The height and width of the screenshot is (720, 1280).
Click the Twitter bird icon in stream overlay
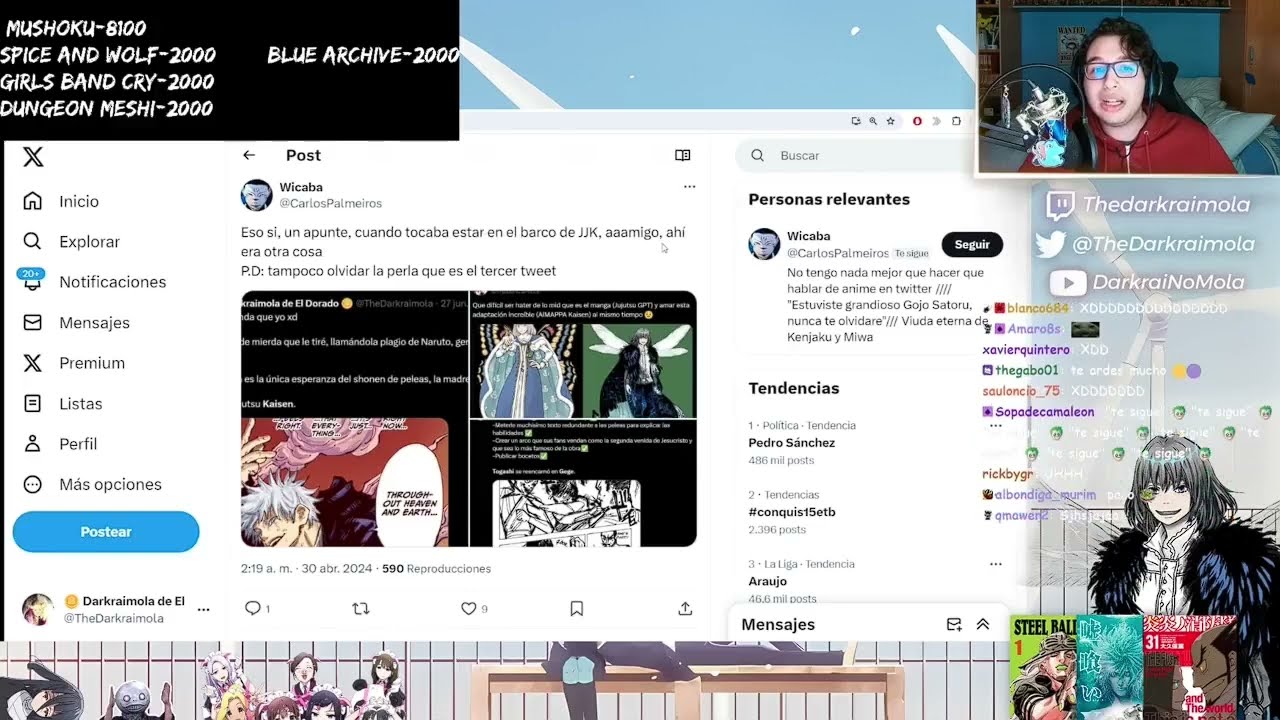coord(1050,244)
